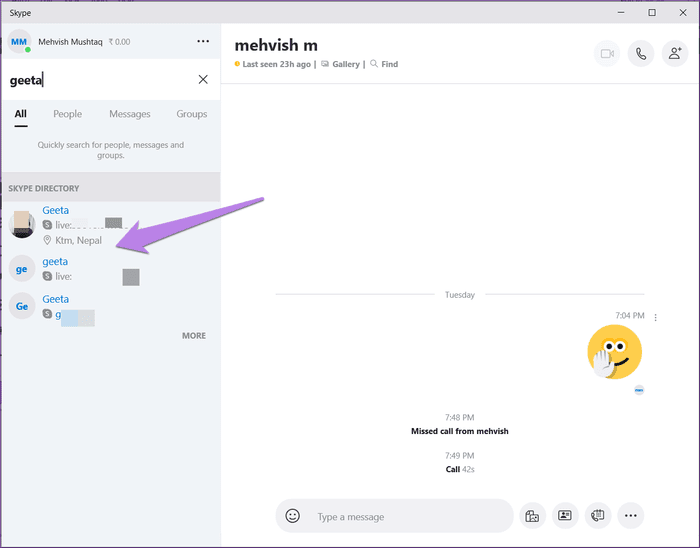Maximize the Skype window

click(652, 12)
